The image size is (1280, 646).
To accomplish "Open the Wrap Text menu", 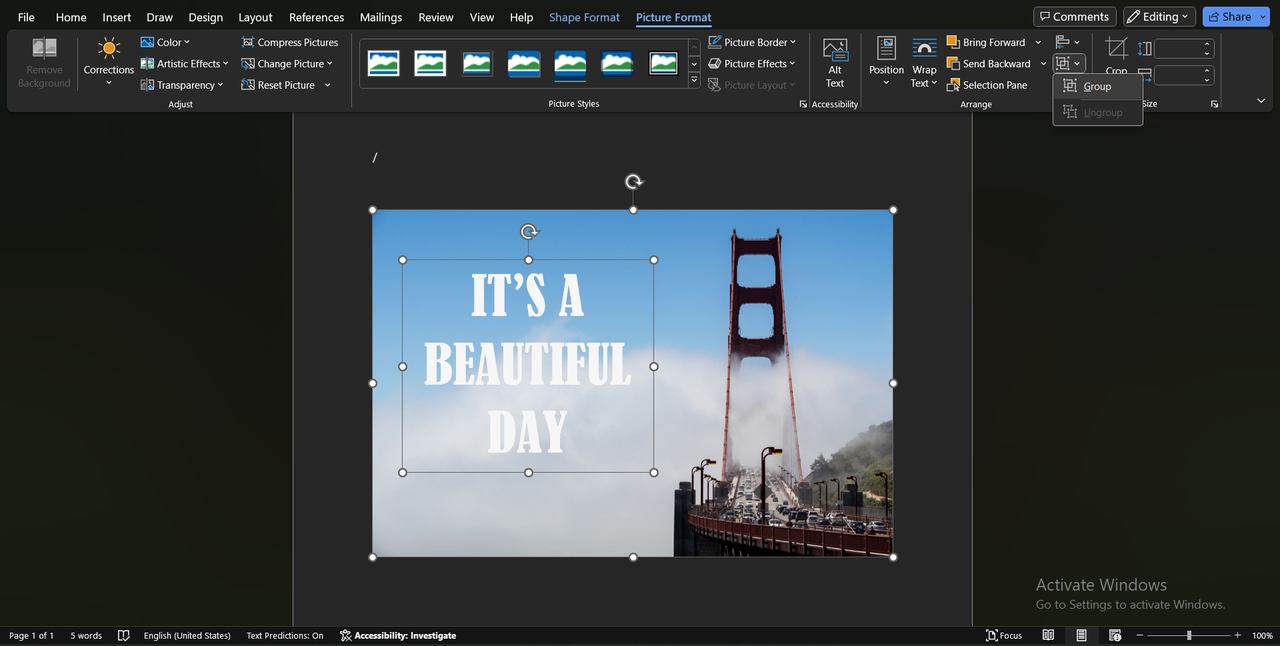I will (x=924, y=62).
